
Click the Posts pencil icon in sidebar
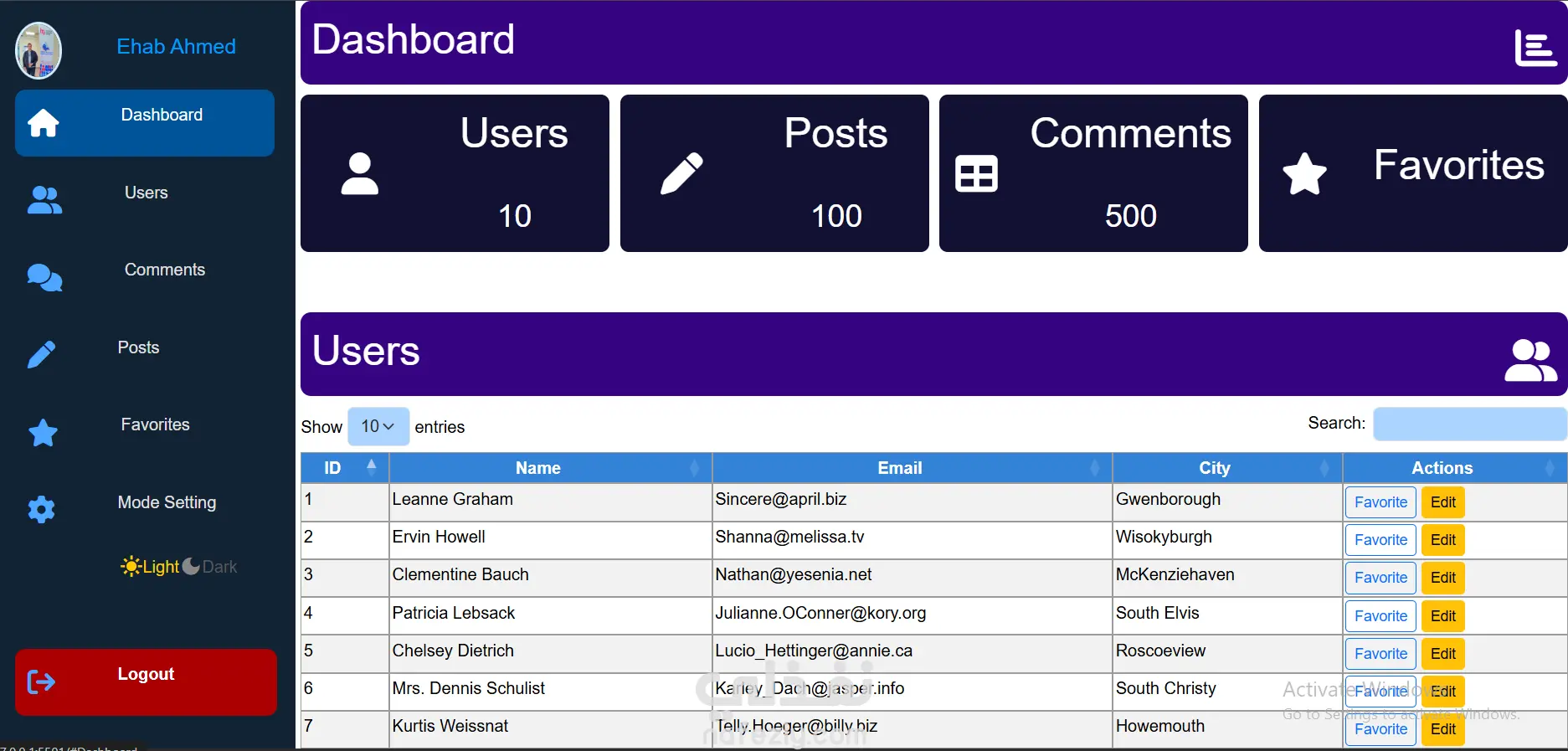point(42,354)
